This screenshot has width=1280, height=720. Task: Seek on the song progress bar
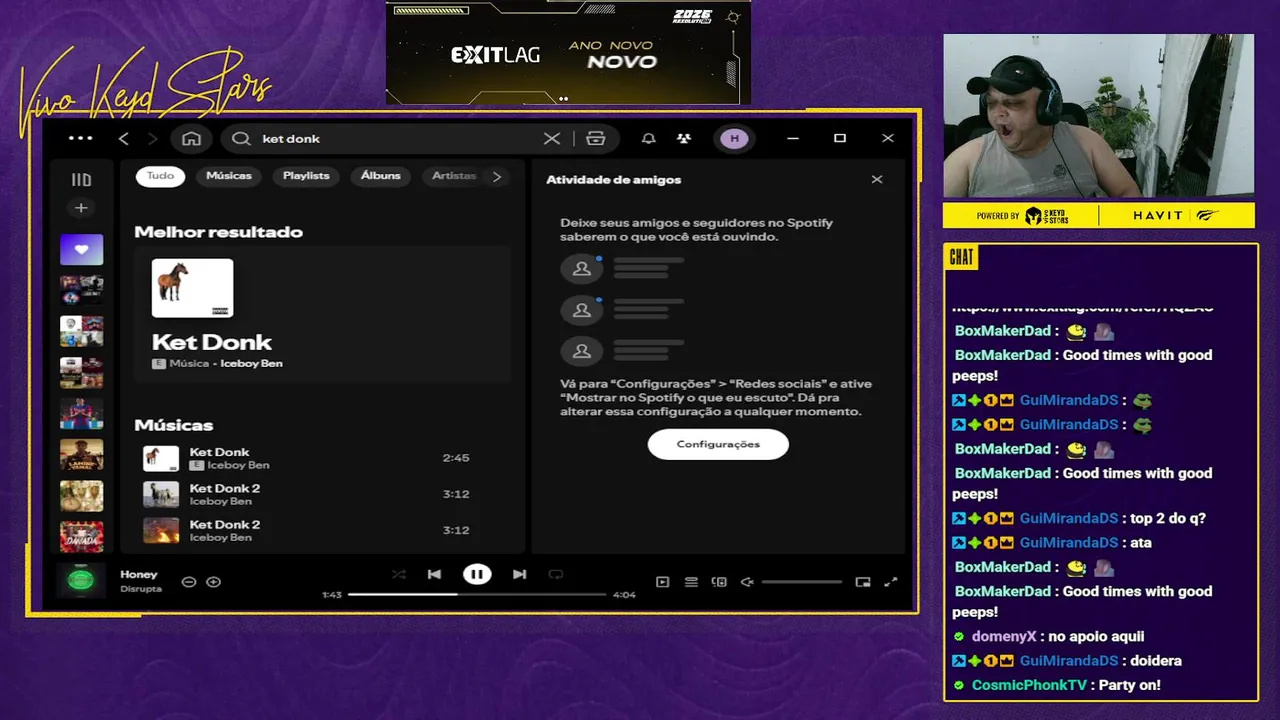click(477, 595)
